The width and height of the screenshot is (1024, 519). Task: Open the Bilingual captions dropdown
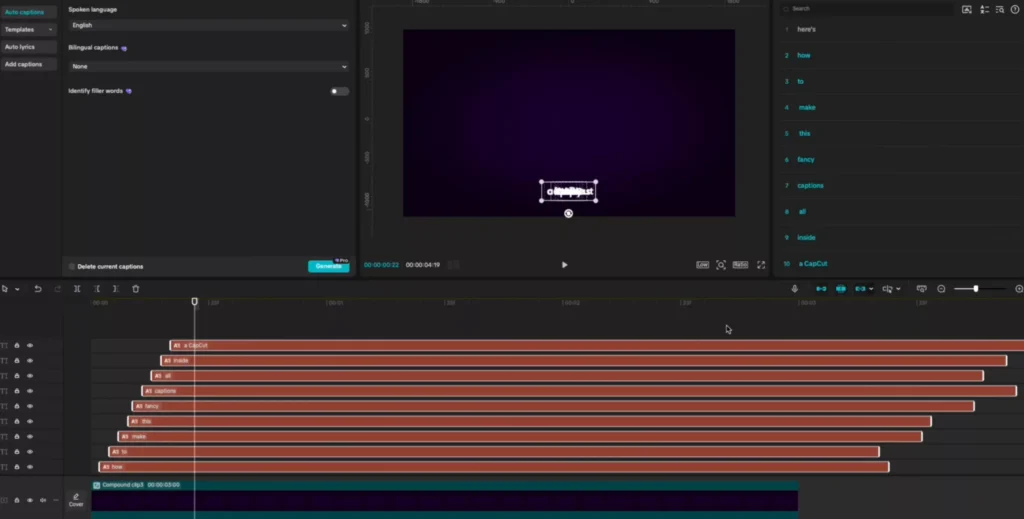[x=208, y=66]
